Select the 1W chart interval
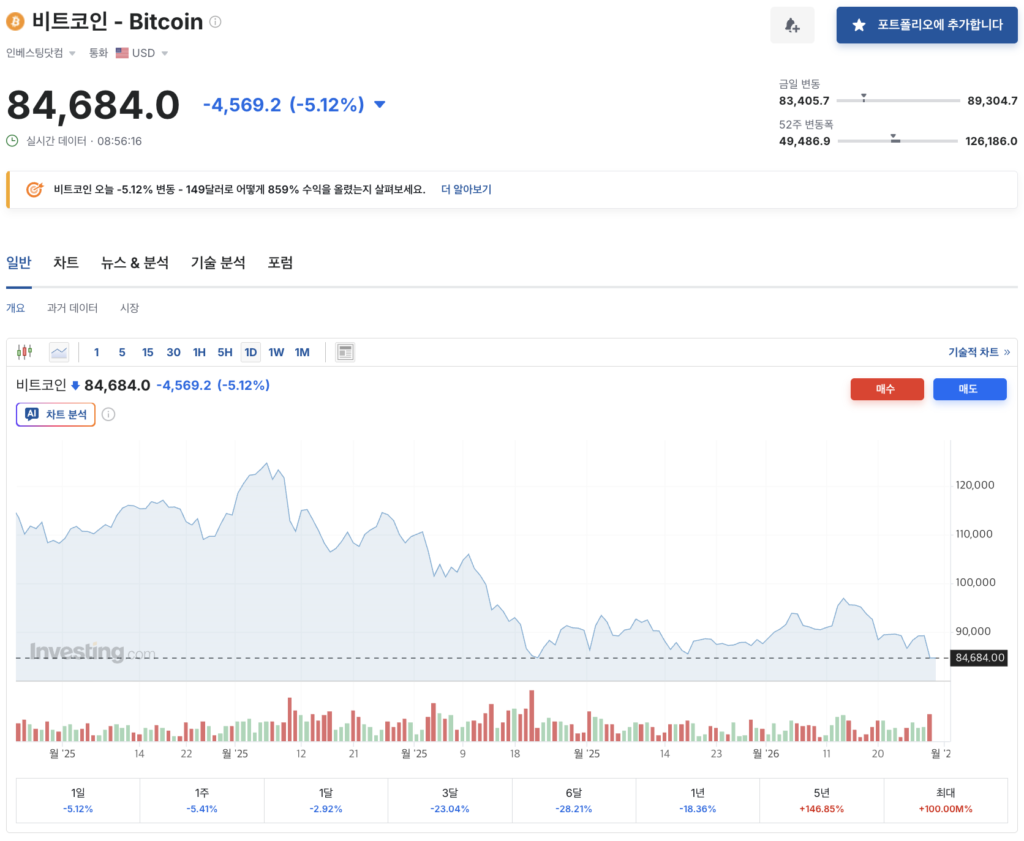The height and width of the screenshot is (841, 1024). pyautogui.click(x=276, y=352)
